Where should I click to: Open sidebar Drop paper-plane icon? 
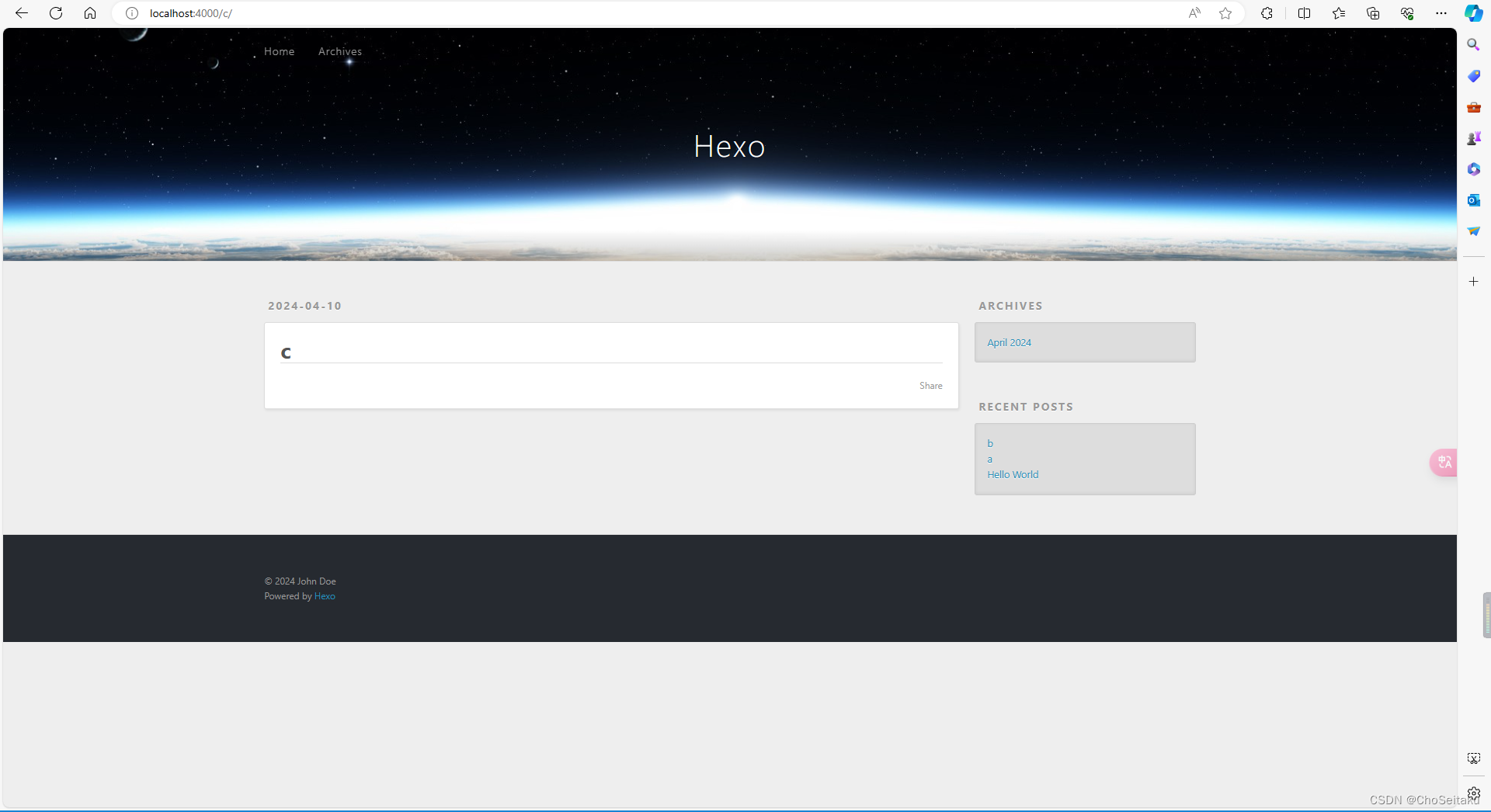(1473, 231)
